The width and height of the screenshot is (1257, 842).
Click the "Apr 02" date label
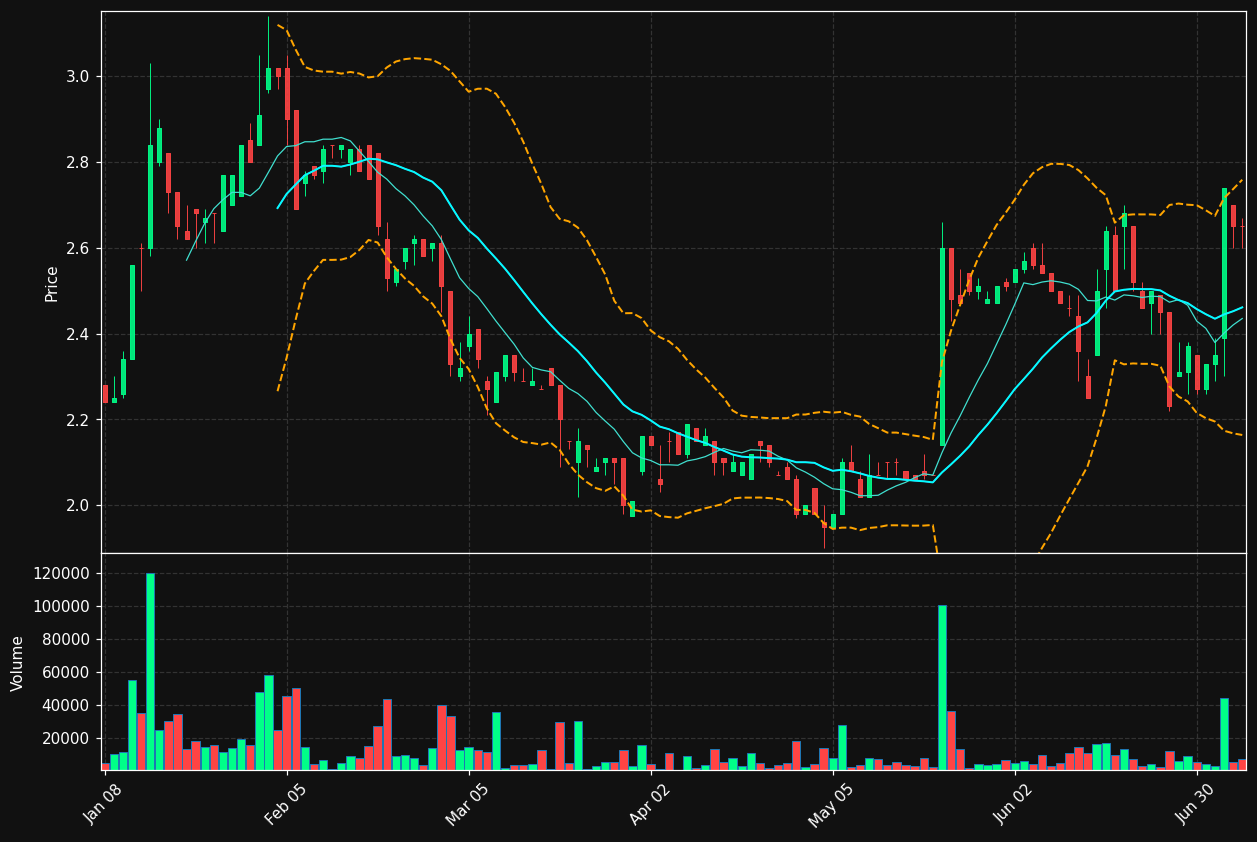click(650, 803)
